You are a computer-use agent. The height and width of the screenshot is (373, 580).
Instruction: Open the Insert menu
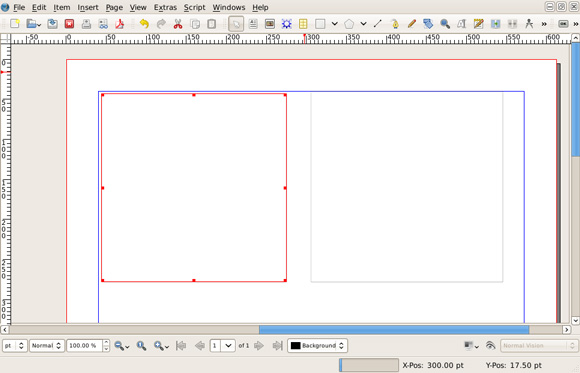88,7
